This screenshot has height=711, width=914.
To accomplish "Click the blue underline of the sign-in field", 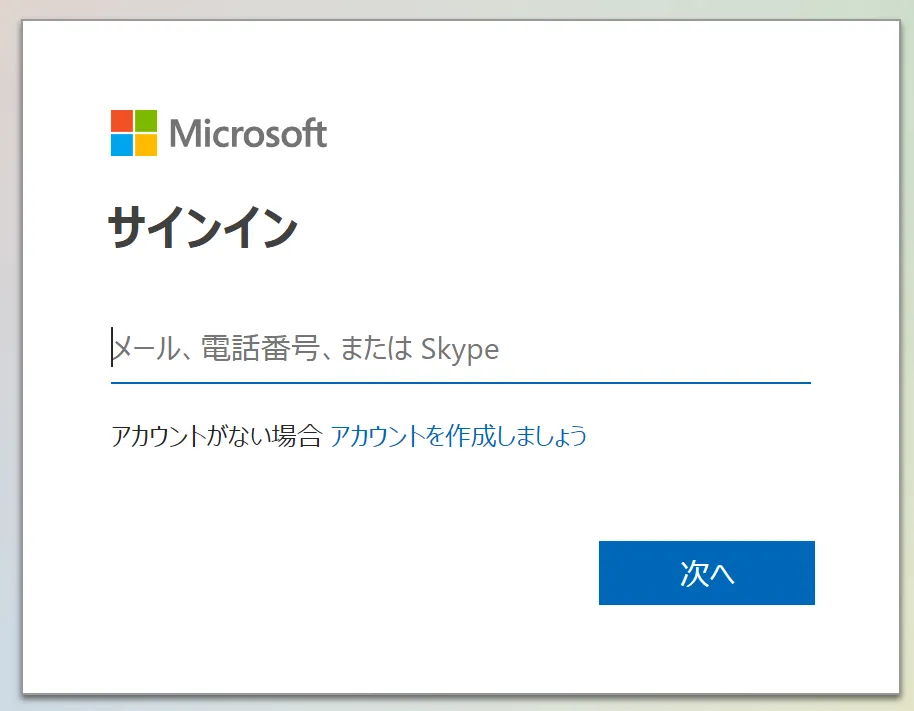I will point(460,383).
